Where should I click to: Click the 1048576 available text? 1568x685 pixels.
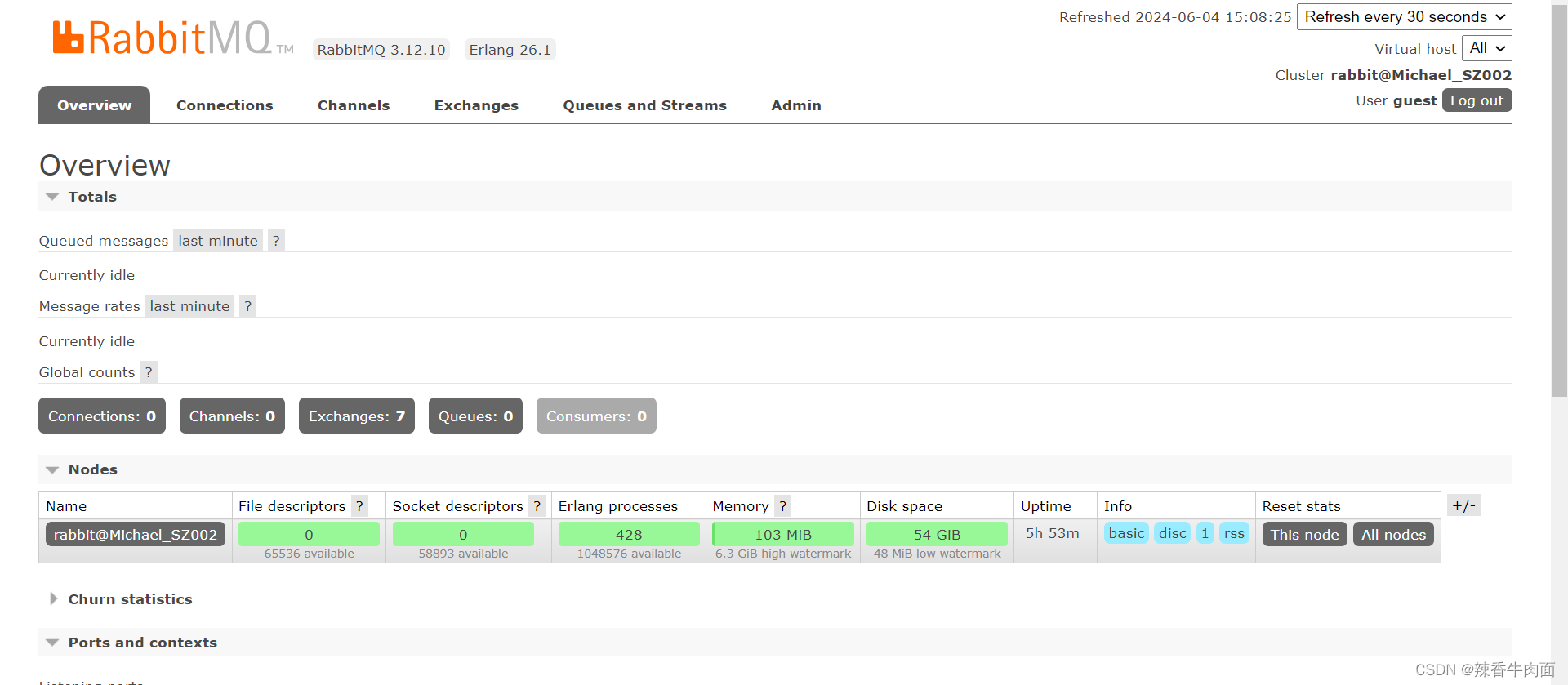click(x=629, y=554)
